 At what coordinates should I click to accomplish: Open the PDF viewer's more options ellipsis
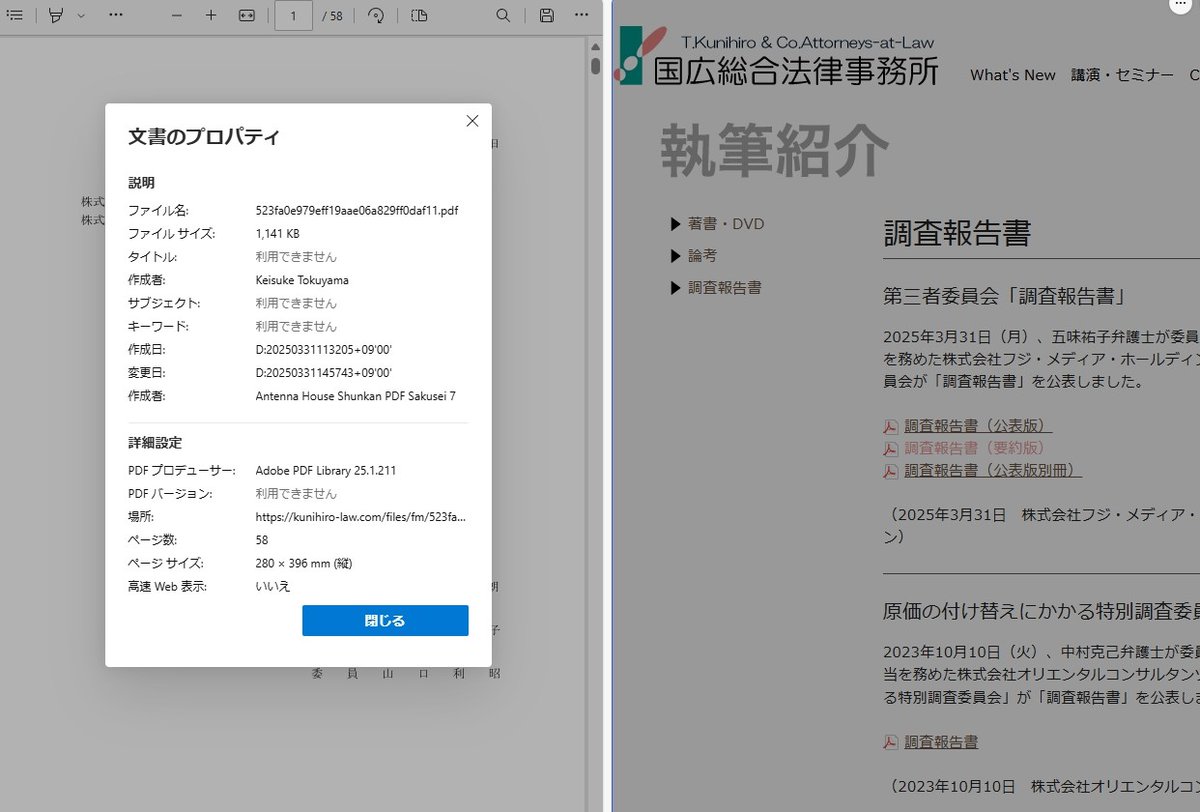click(x=581, y=16)
